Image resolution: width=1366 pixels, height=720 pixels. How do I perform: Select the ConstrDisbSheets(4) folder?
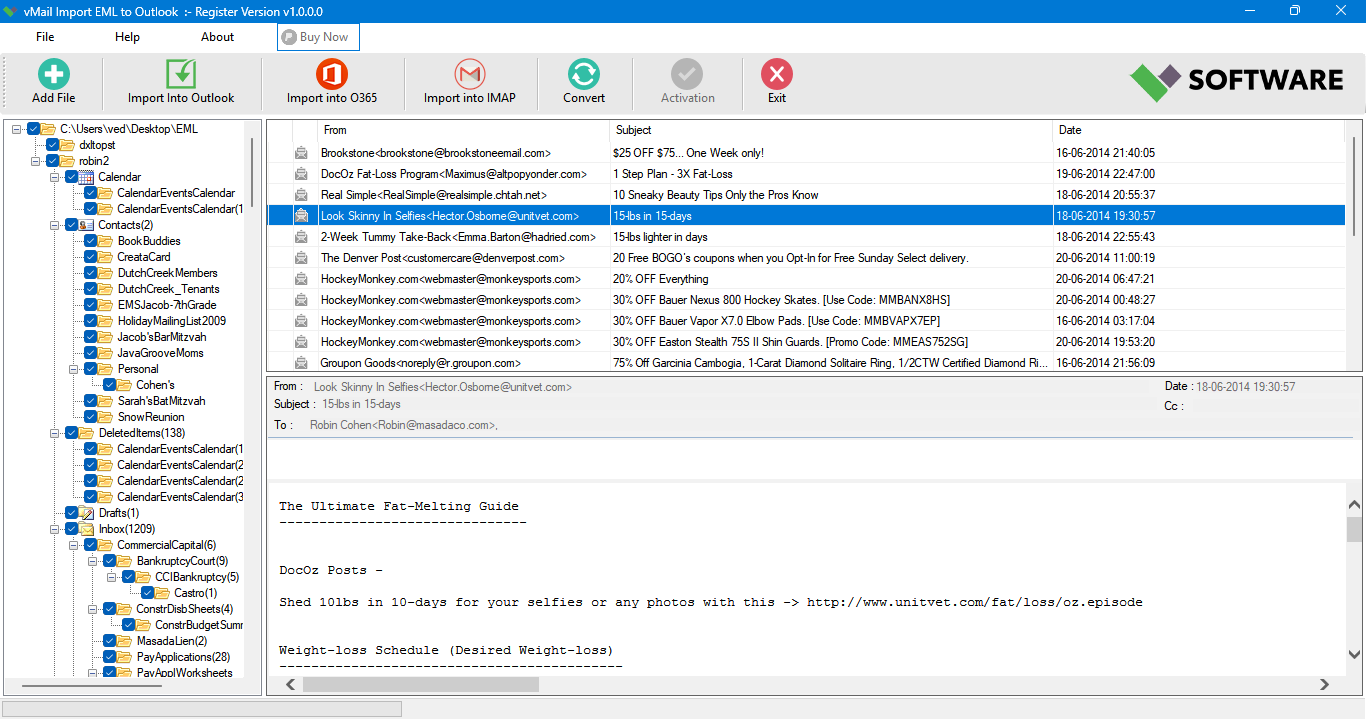185,609
